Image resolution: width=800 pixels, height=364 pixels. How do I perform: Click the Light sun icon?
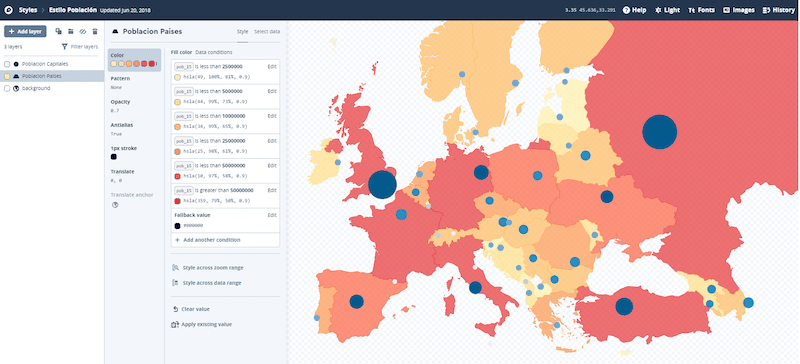658,10
